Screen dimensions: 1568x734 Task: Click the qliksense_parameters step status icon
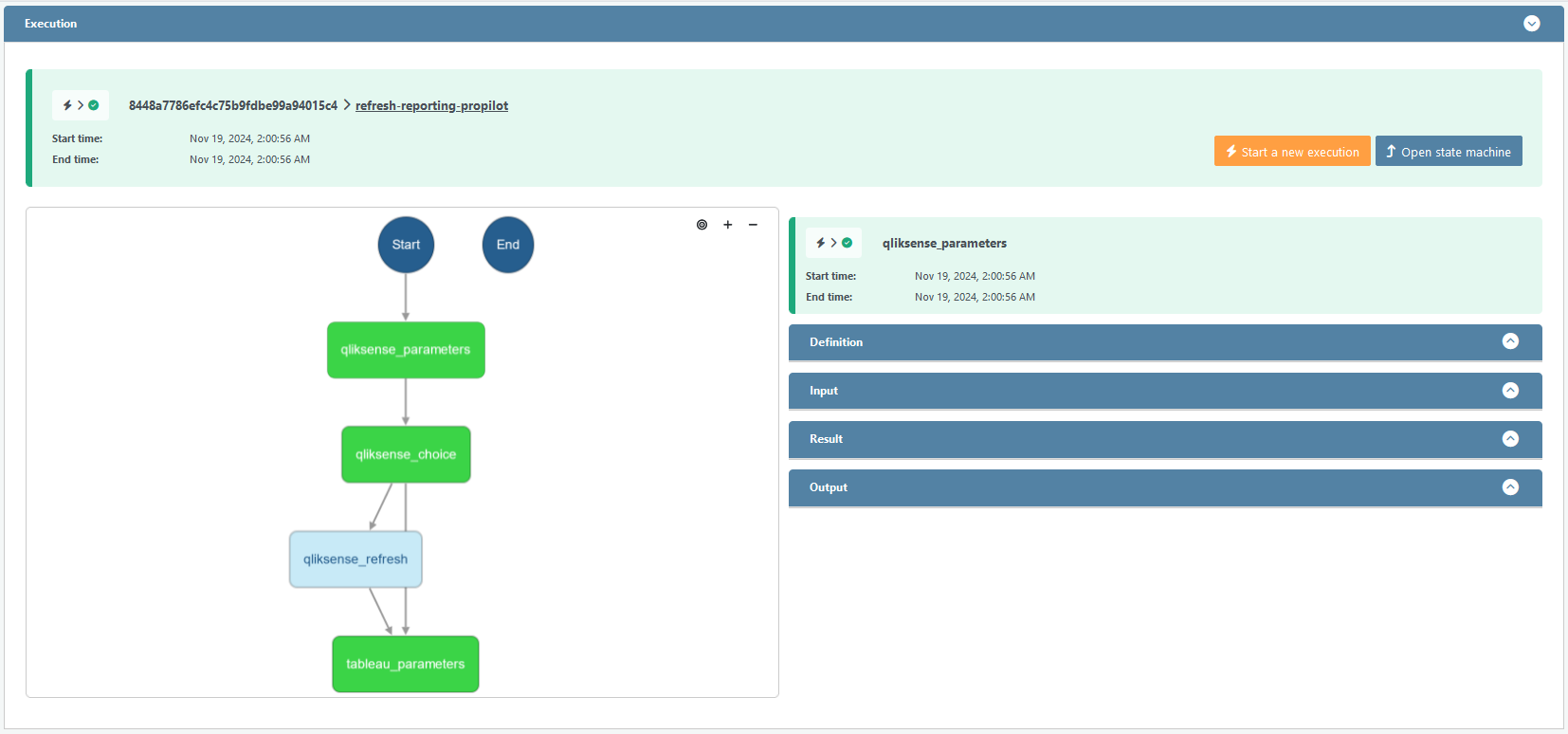point(834,243)
